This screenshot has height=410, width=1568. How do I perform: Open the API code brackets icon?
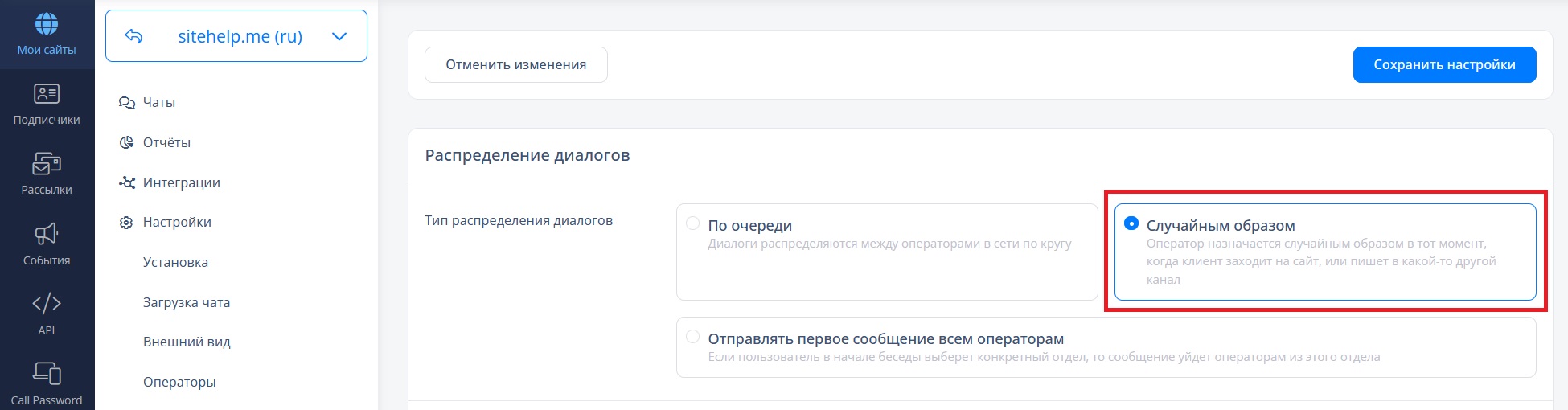tap(47, 304)
